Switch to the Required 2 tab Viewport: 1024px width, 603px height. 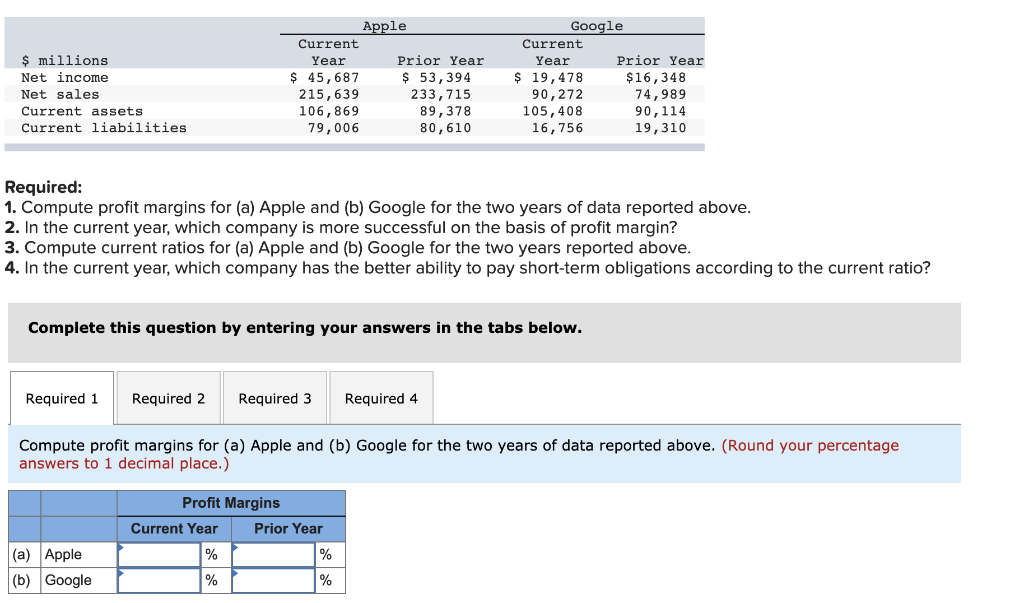[x=168, y=397]
